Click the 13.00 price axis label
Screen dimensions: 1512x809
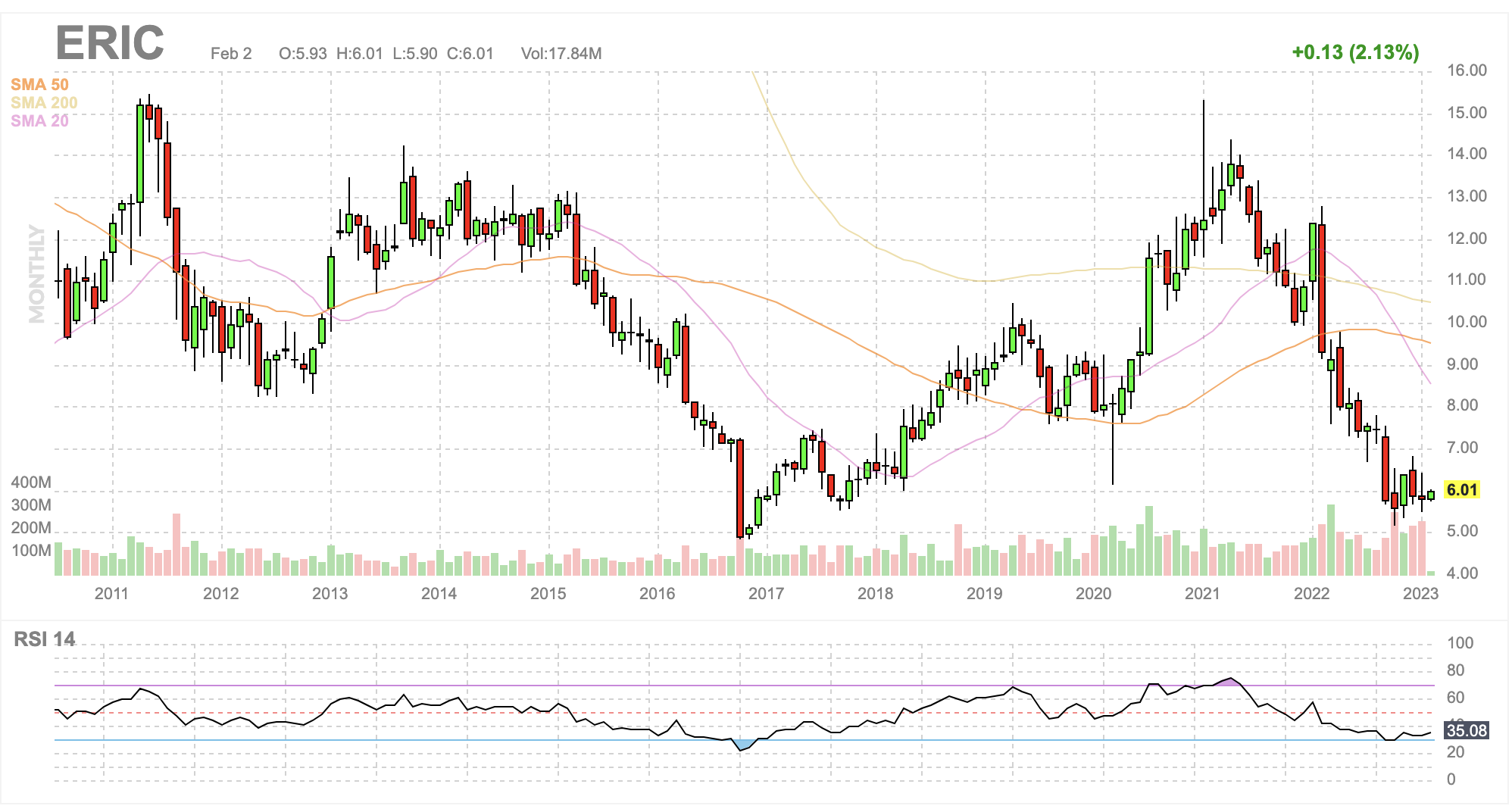click(1467, 196)
